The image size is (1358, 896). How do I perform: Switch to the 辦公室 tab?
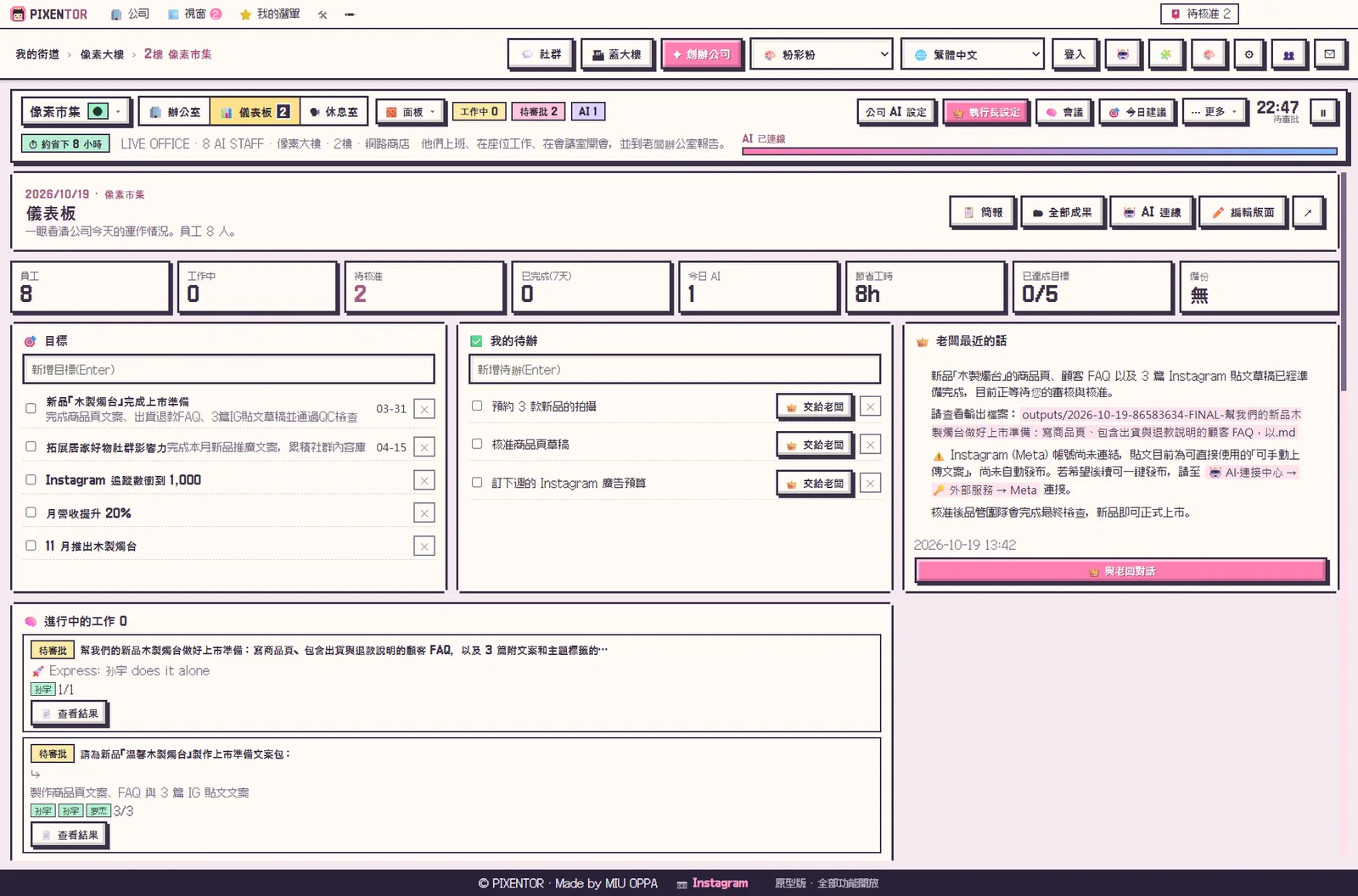click(x=175, y=112)
